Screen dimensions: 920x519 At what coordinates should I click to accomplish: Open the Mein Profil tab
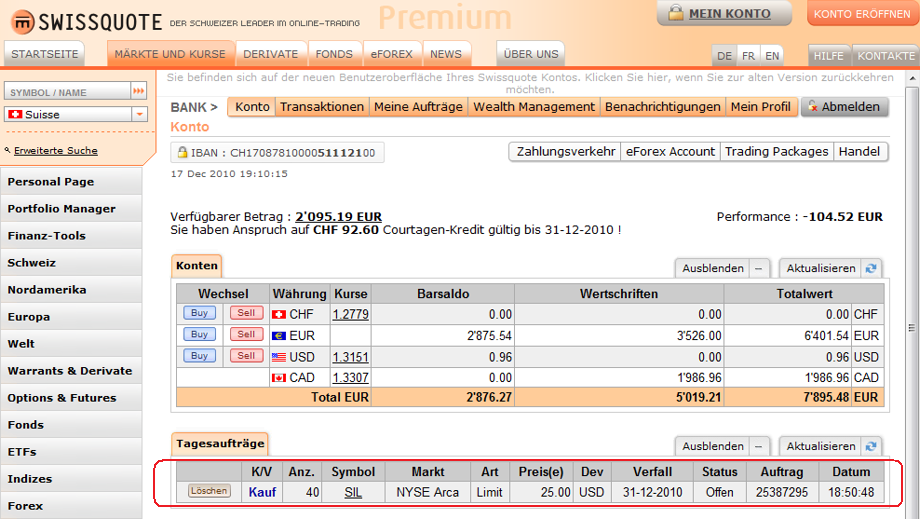761,107
